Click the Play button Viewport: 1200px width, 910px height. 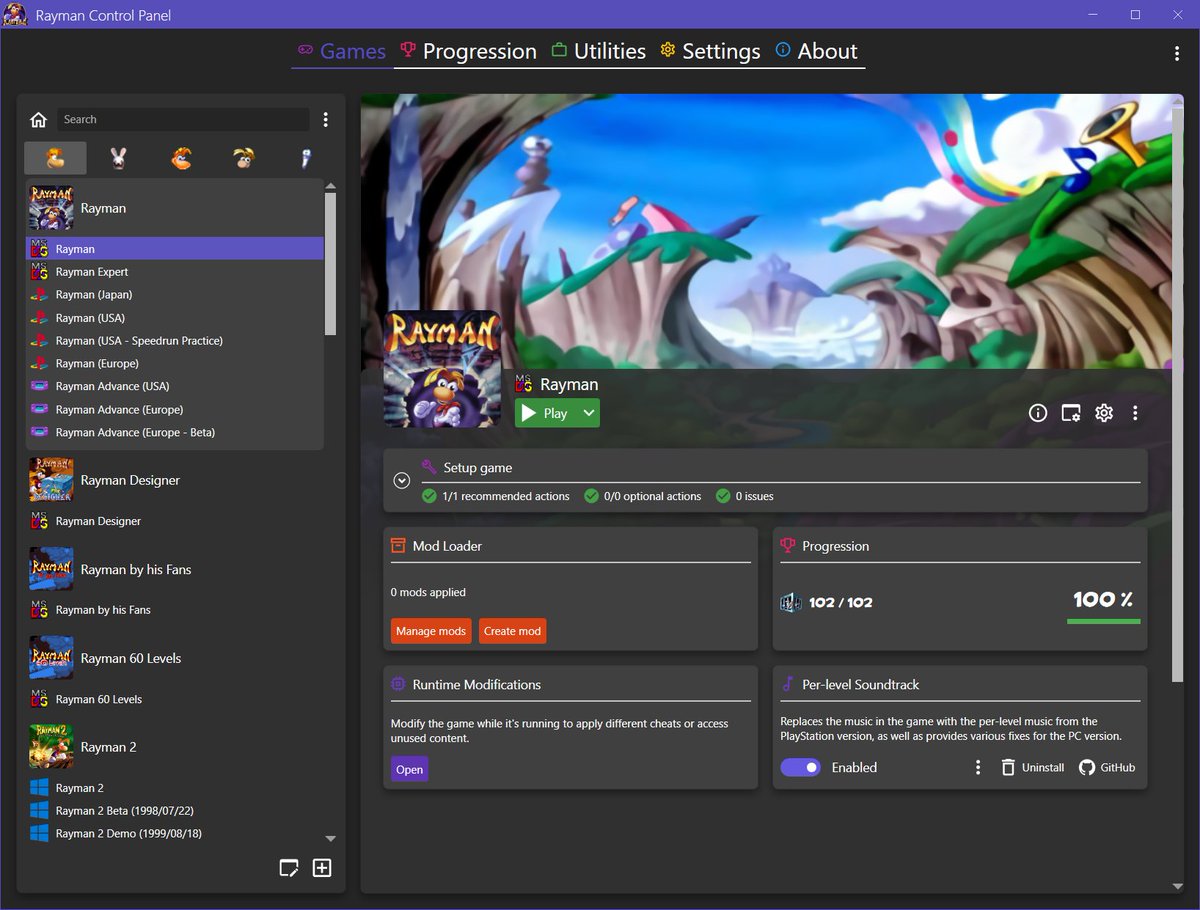[x=546, y=413]
